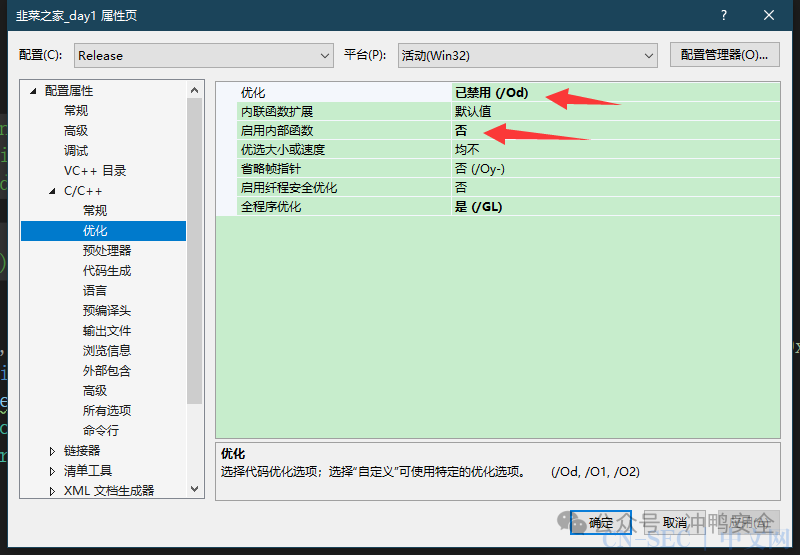Click the 启用内部函数 property name
This screenshot has height=555, width=800.
(344, 131)
